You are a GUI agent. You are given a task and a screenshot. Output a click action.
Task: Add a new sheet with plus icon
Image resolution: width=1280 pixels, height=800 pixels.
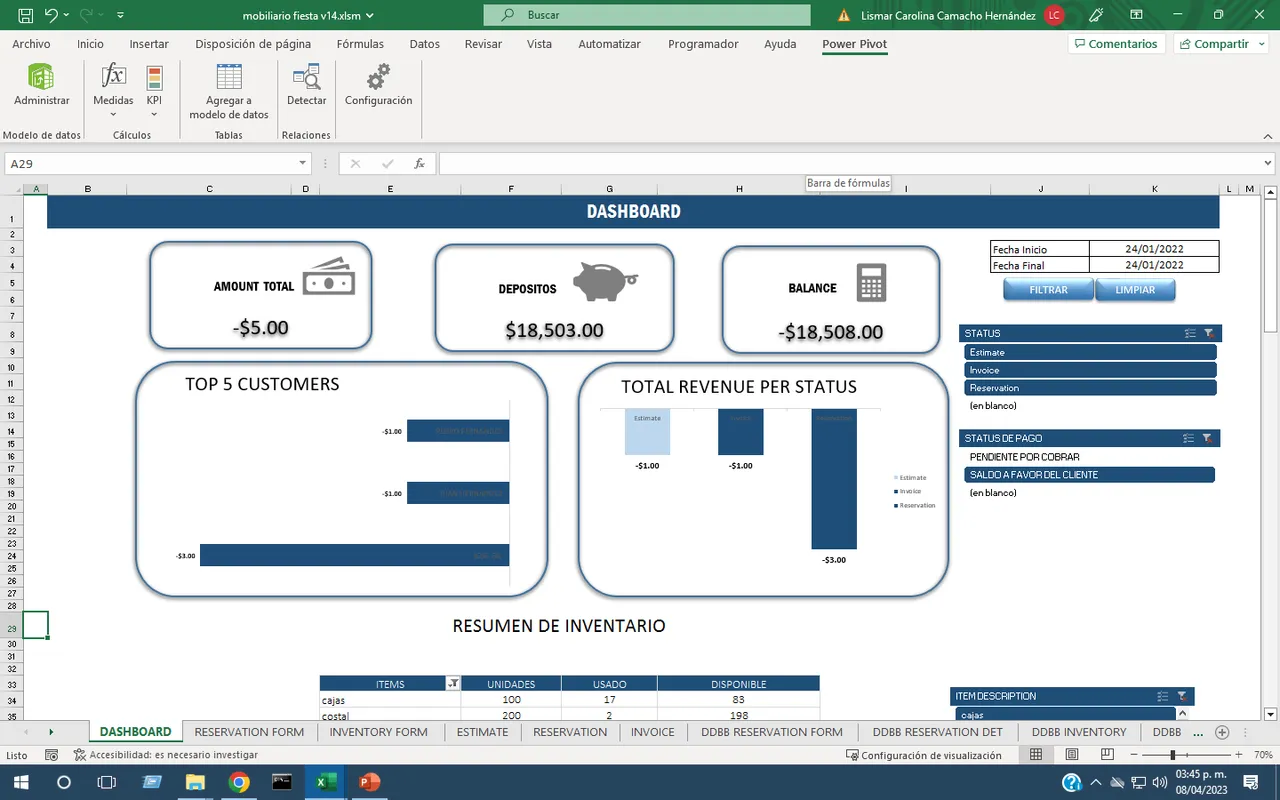[x=1221, y=732]
